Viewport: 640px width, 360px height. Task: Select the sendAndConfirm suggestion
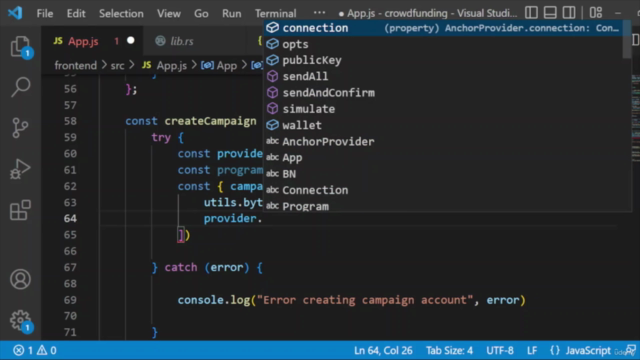443,93
